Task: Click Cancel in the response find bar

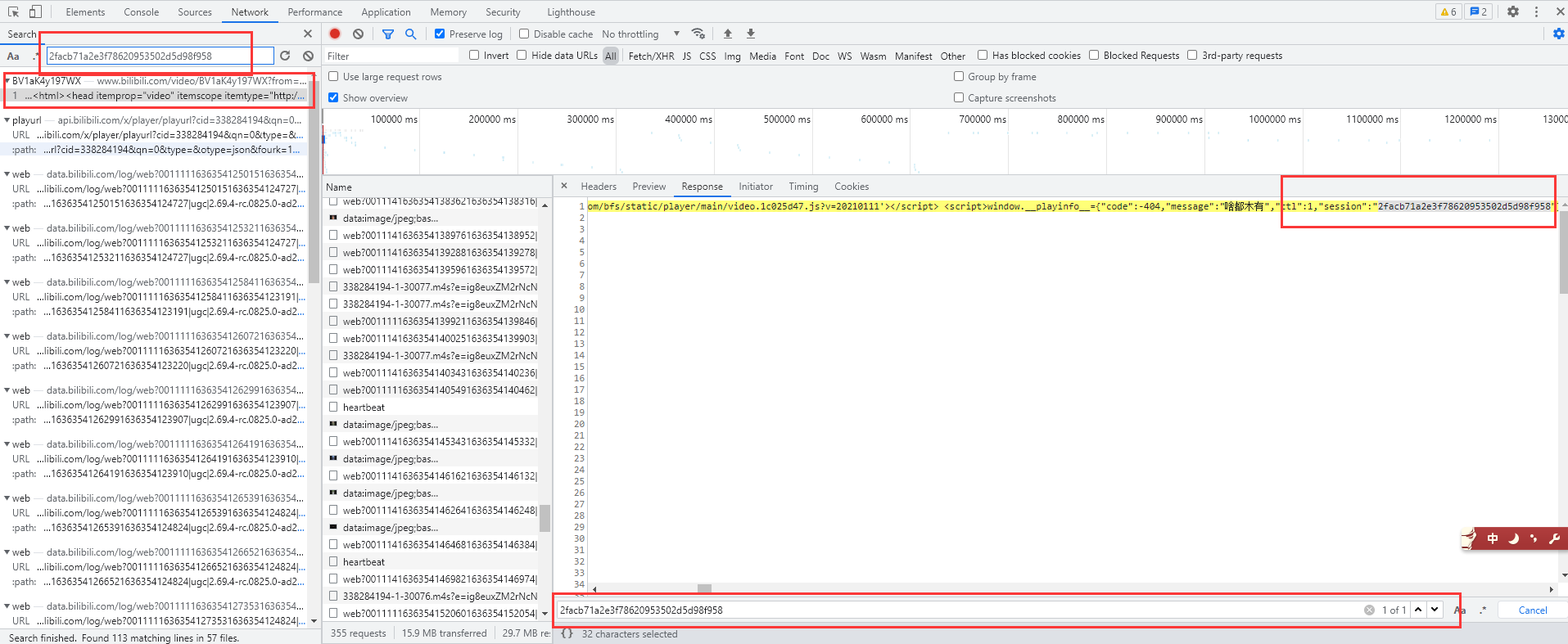Action: pos(1533,610)
